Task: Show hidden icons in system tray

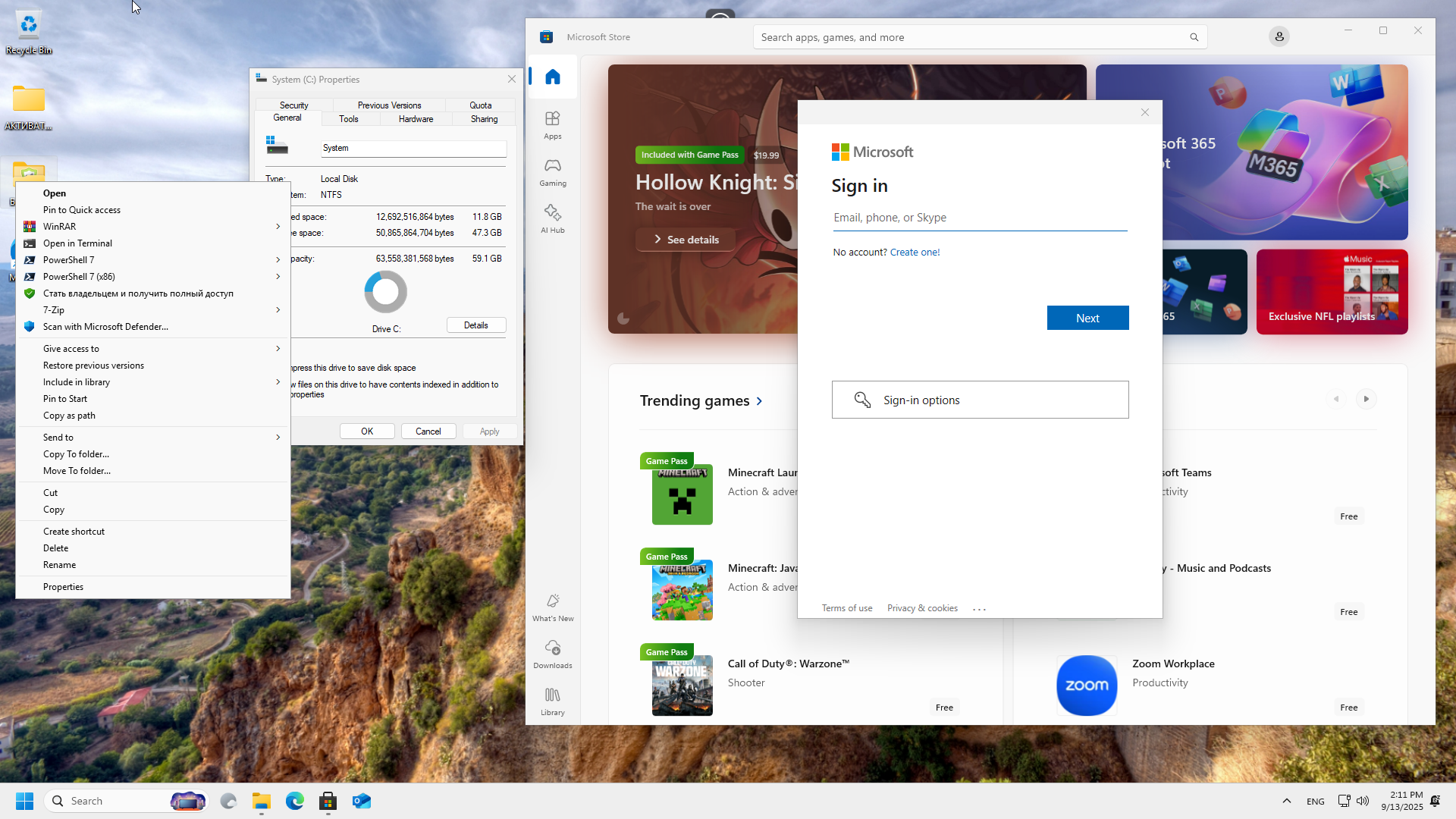Action: click(1286, 801)
